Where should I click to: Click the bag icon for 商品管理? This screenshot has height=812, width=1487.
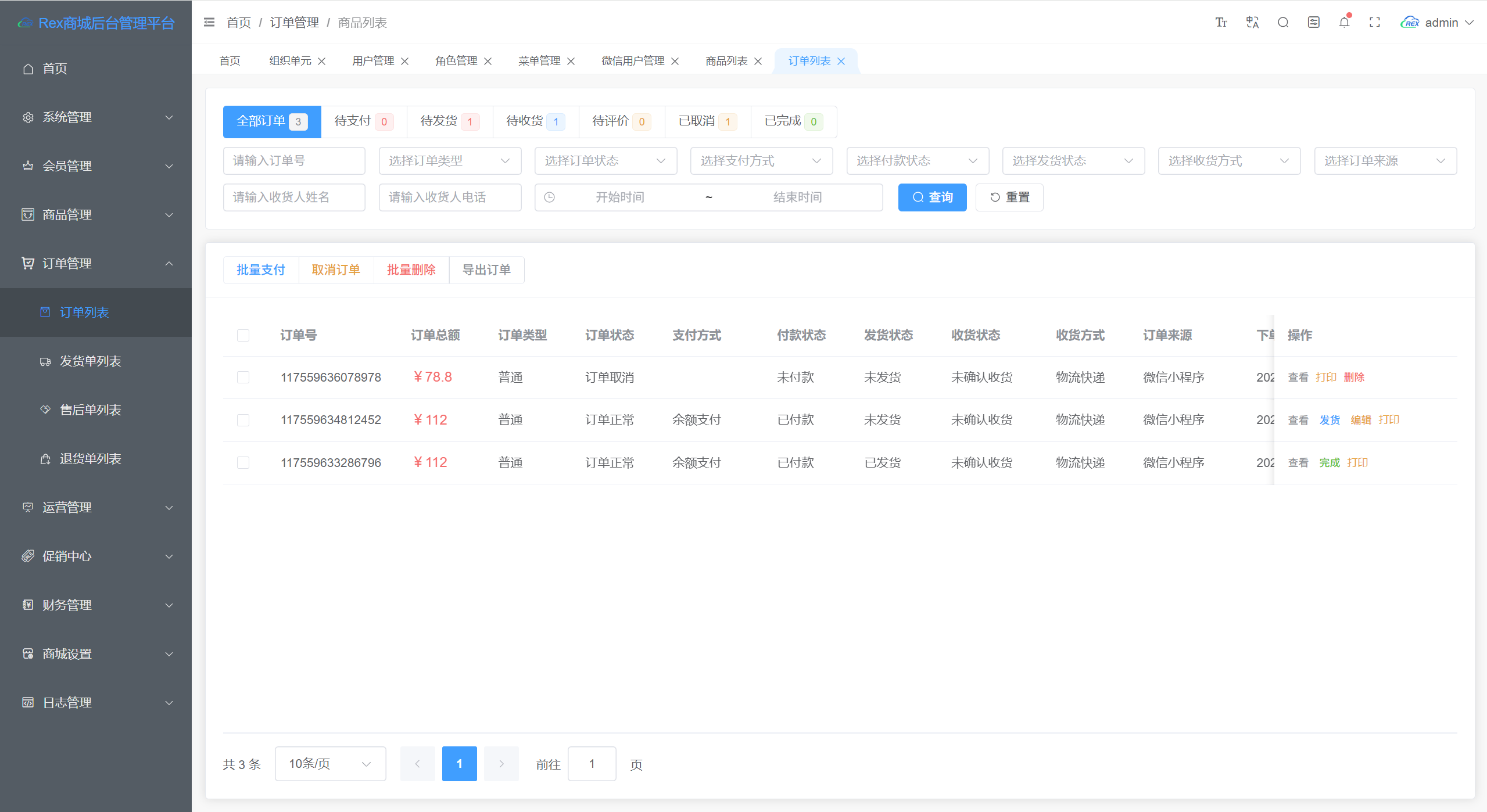[x=28, y=215]
